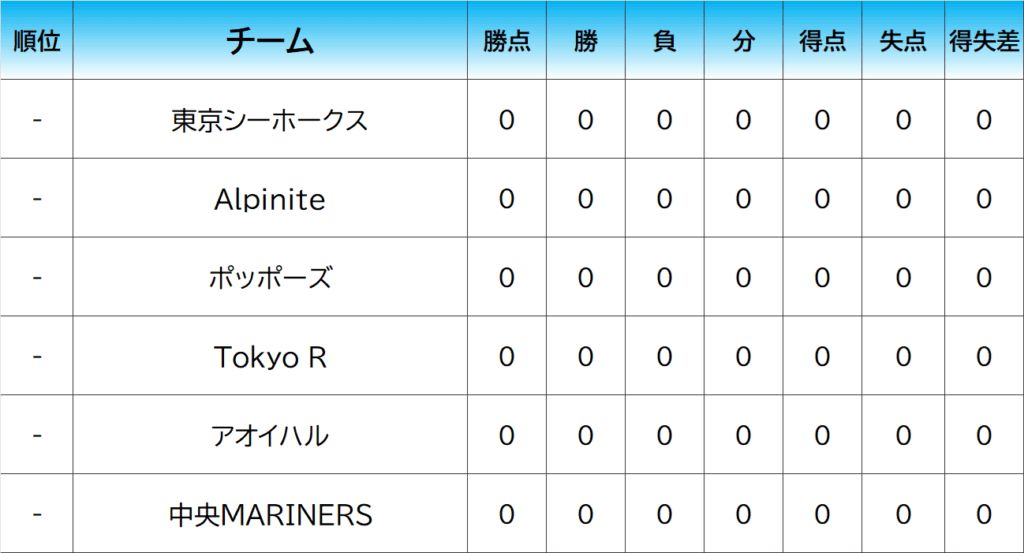Select 中央MARINERS 失点 value
The image size is (1024, 553).
tap(903, 515)
